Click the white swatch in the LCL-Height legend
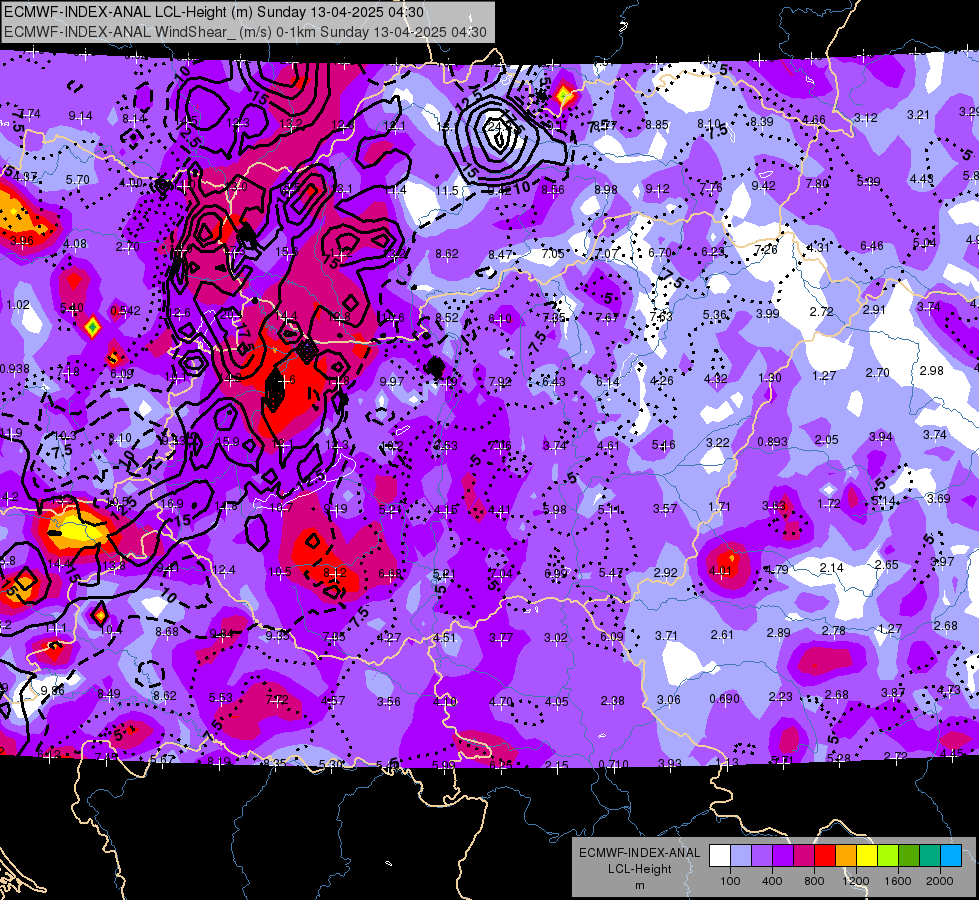 720,856
